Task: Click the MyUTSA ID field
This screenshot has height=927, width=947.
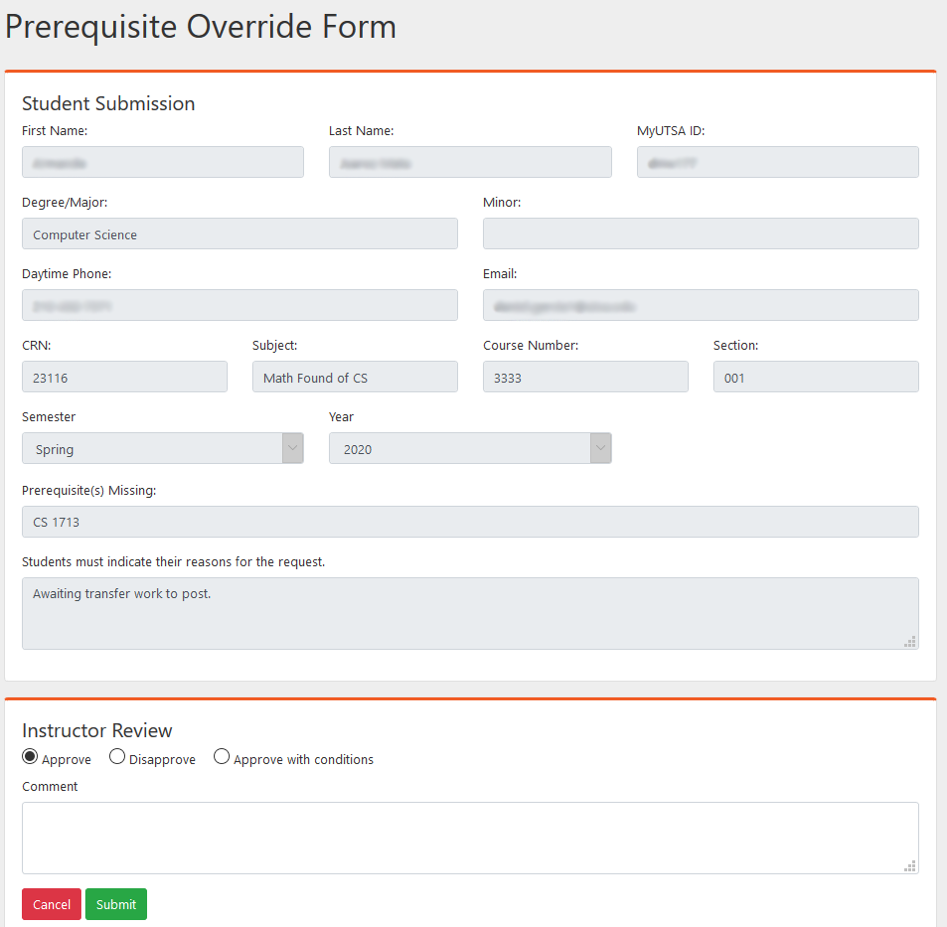Action: point(778,162)
